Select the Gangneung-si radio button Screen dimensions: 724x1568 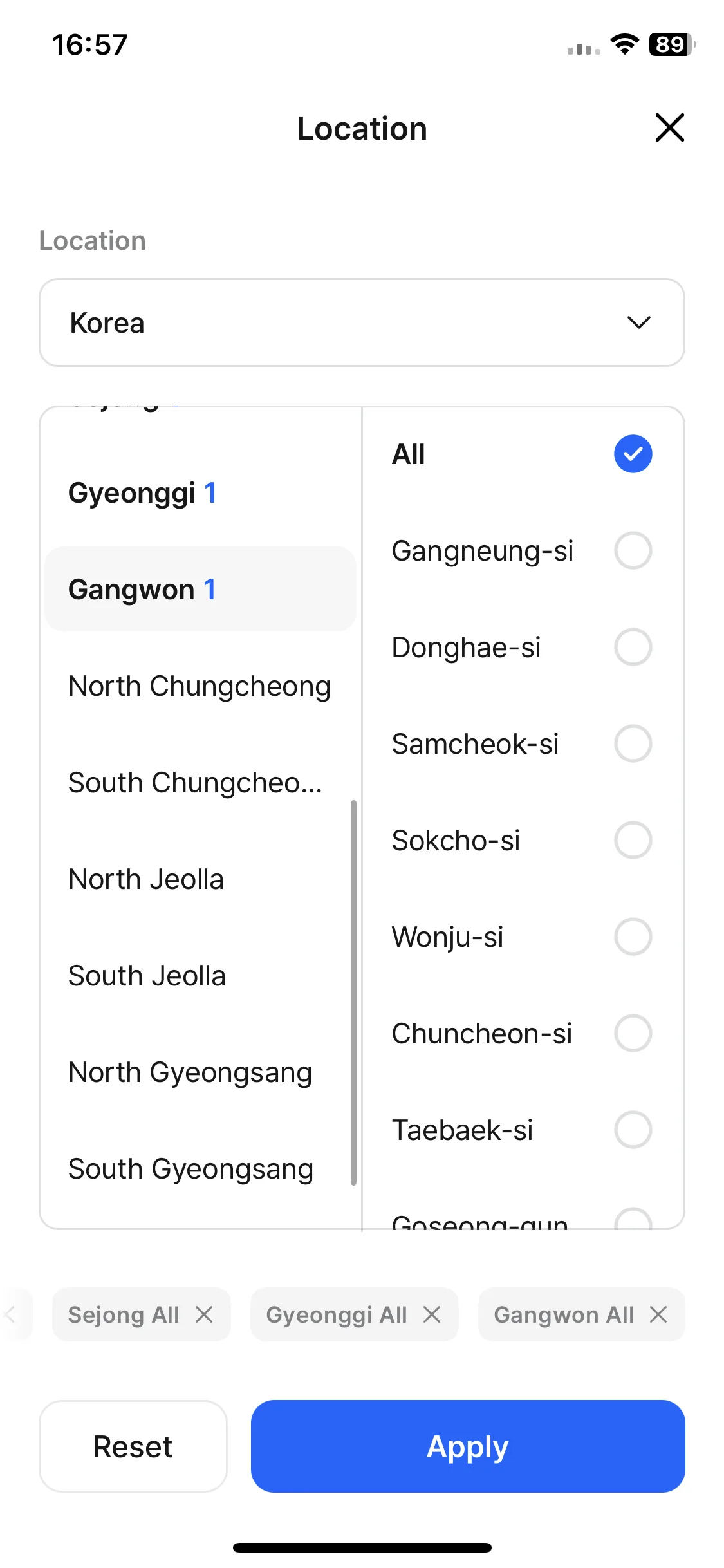[x=633, y=550]
